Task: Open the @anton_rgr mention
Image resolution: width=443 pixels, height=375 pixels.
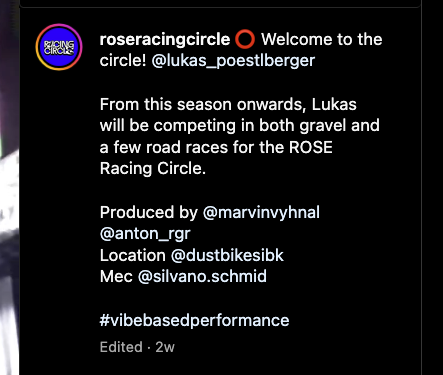Action: pos(145,234)
